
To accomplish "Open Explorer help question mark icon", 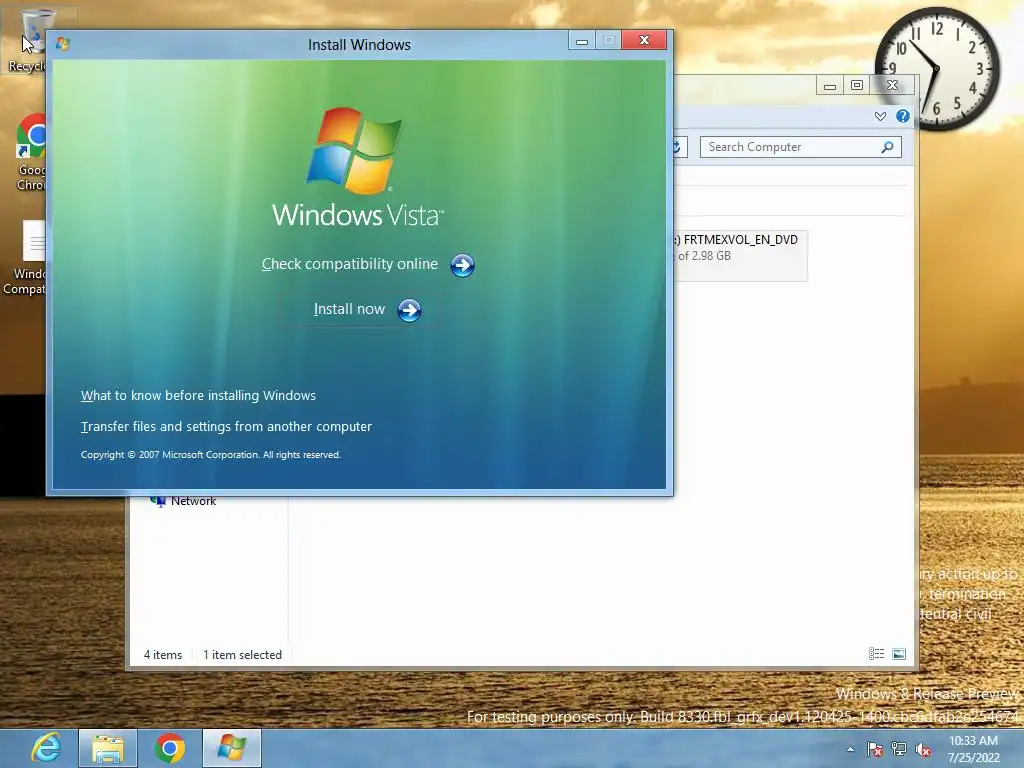I will pos(903,116).
